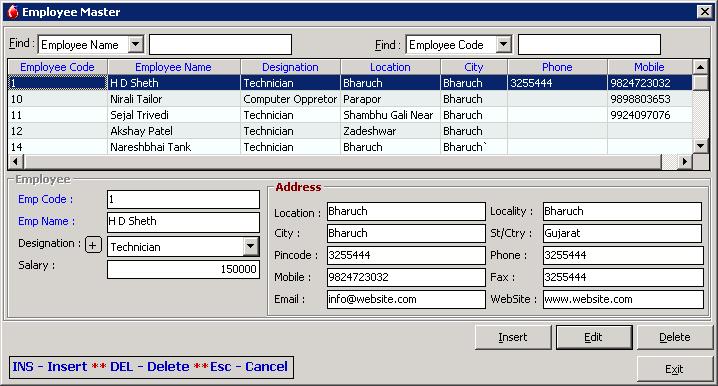Click phone 3255444 in selected grid row
This screenshot has height=386, width=718.
coord(557,83)
